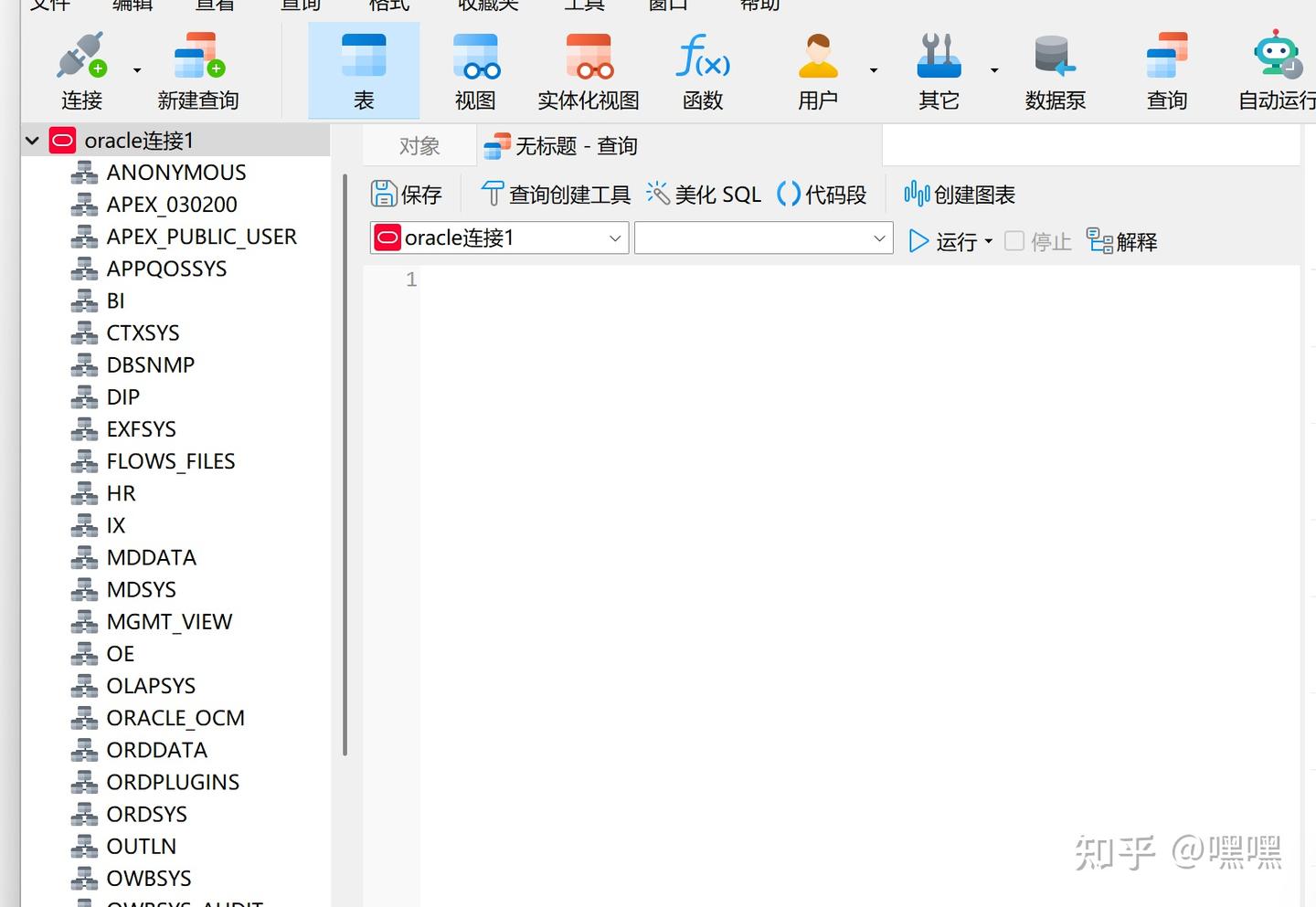Select the MGMT_VIEW schema
This screenshot has width=1316, height=907.
(169, 622)
